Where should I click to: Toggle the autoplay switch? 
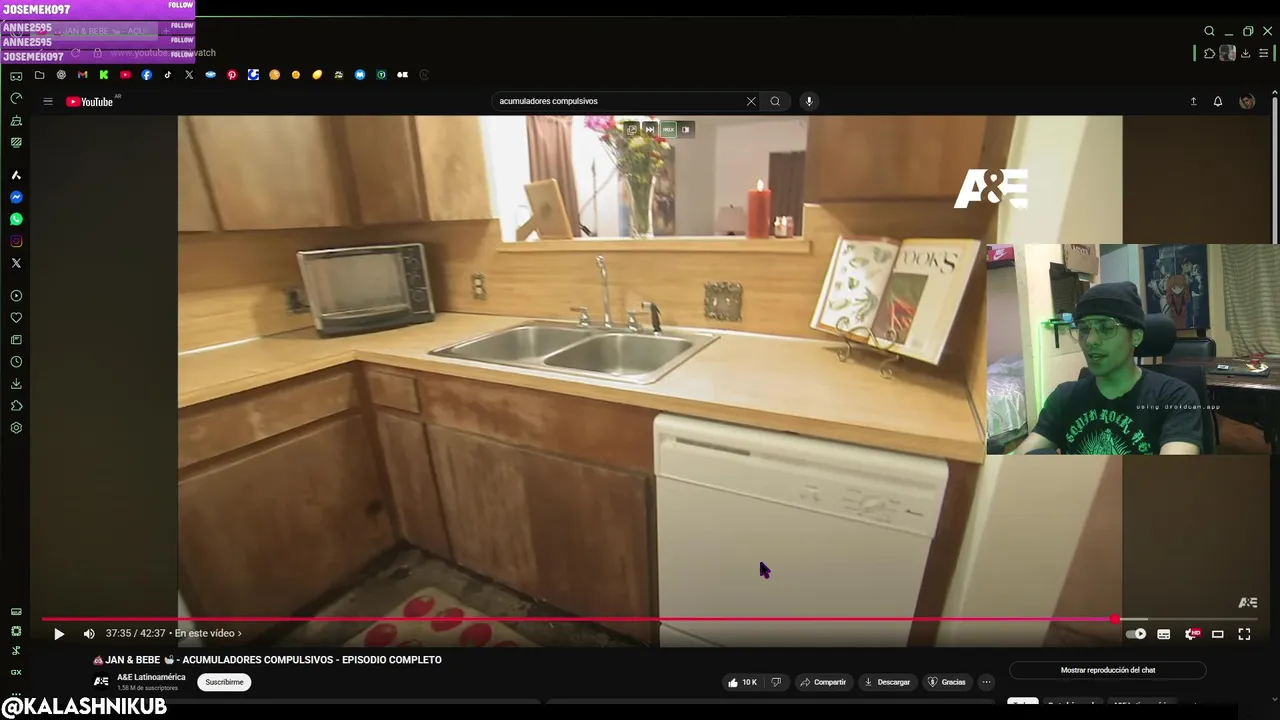point(1136,634)
